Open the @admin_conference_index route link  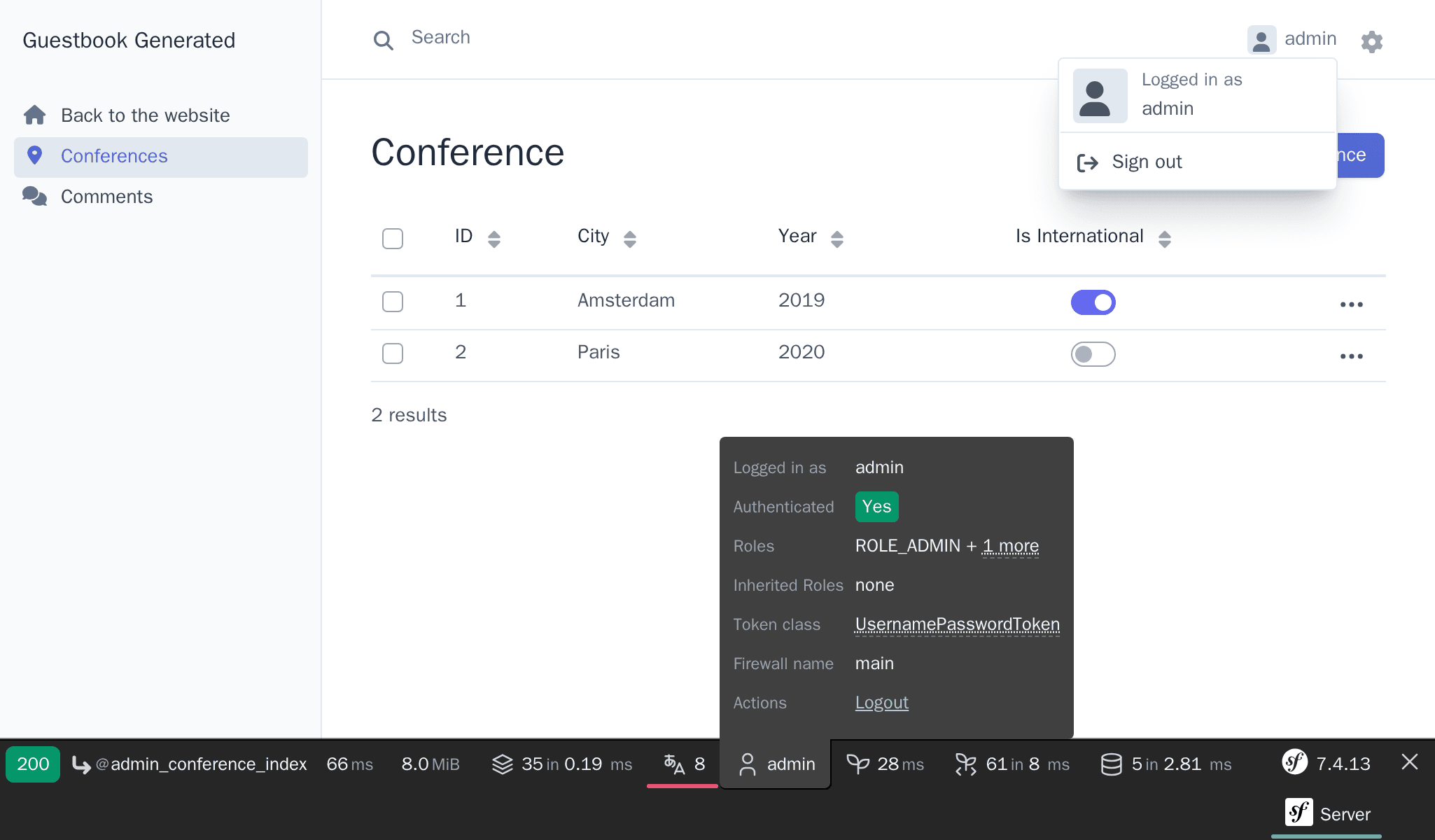[201, 764]
